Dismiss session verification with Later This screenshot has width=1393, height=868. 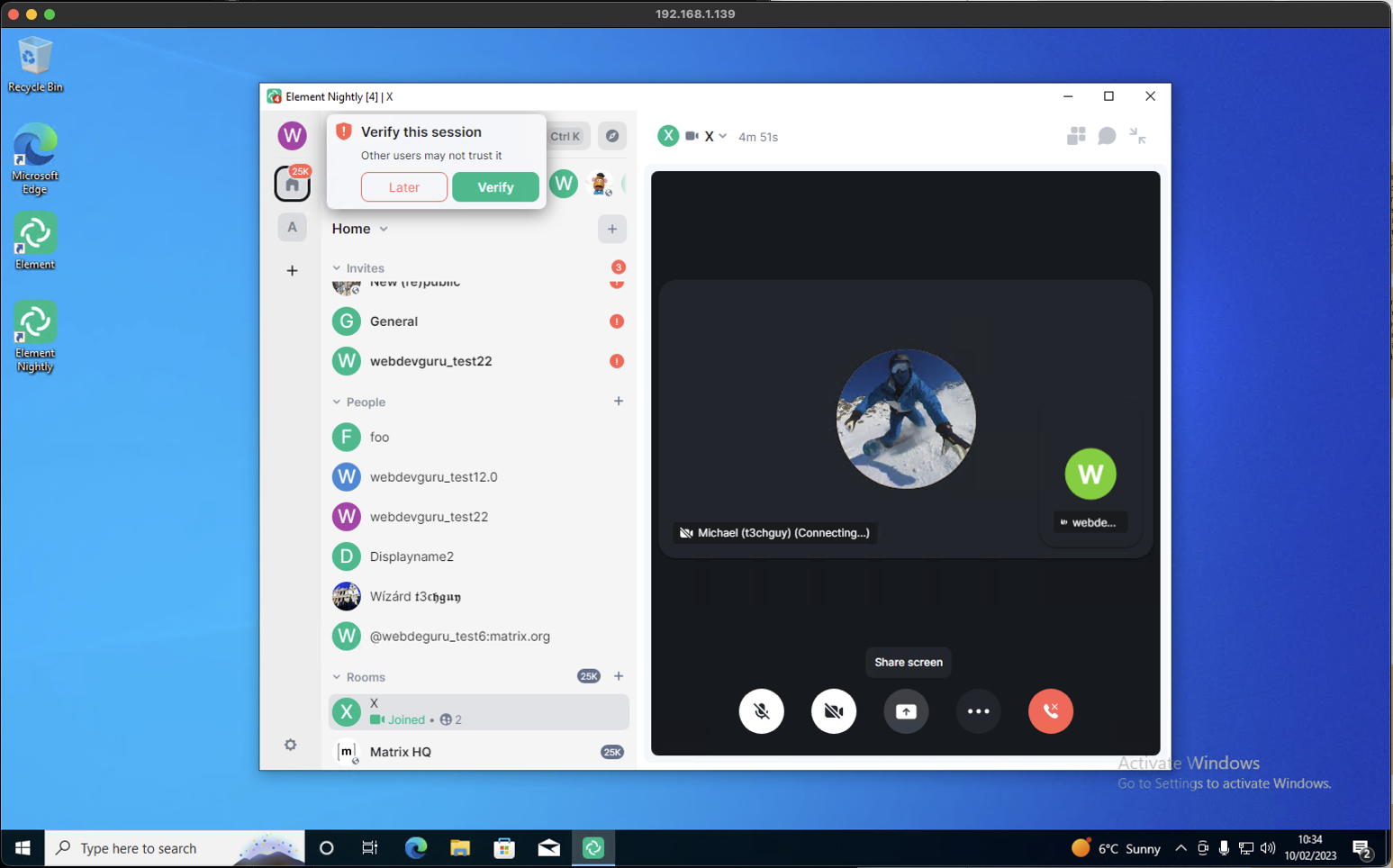(x=403, y=187)
